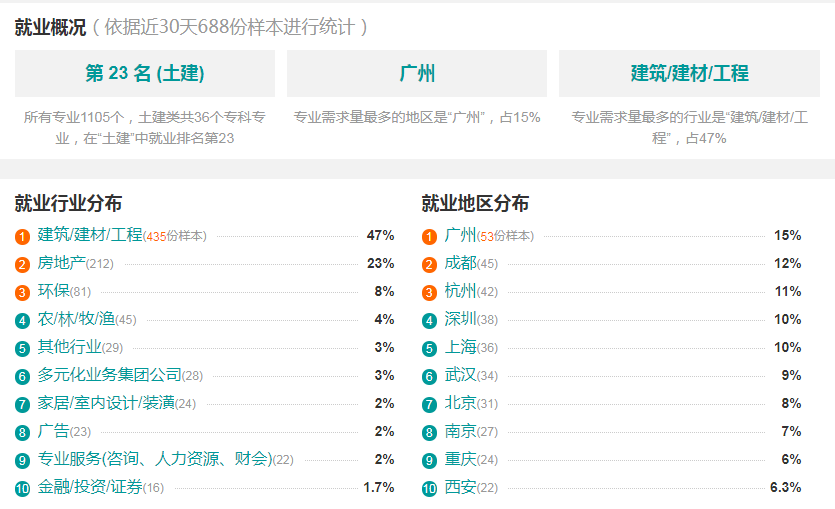The image size is (835, 509).
Task: Click the orange rank 1 badge beside 建筑/建材/工程
Action: (x=22, y=236)
